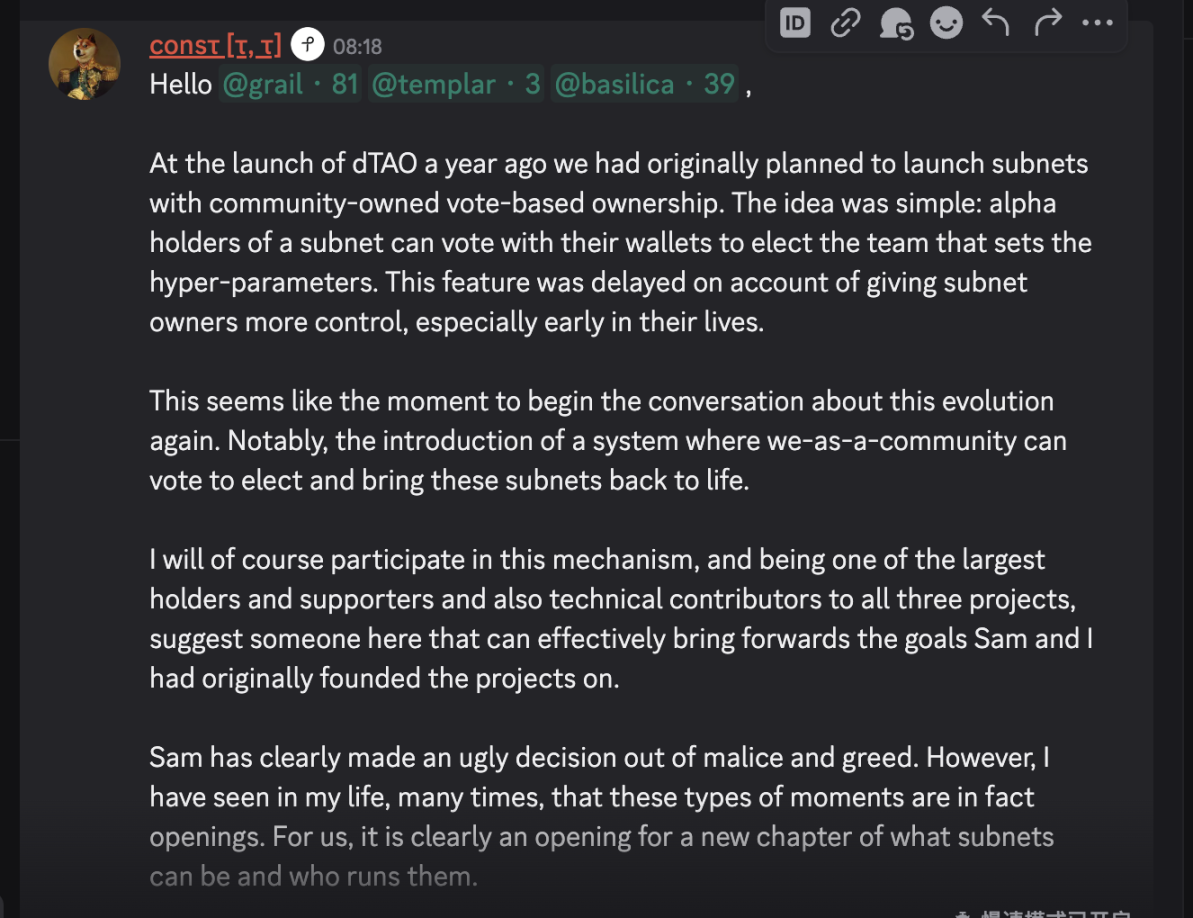Copy message link with the chain icon
The width and height of the screenshot is (1193, 918).
[846, 23]
